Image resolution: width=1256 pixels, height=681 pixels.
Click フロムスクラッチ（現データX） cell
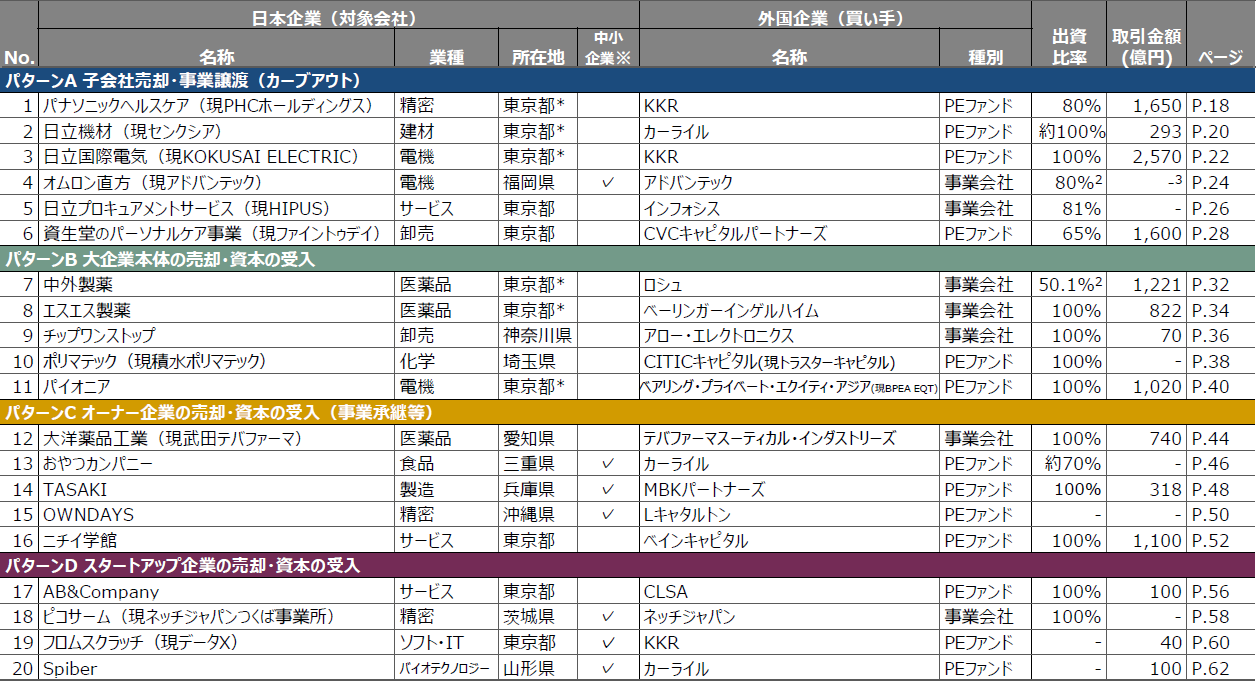pyautogui.click(x=217, y=642)
